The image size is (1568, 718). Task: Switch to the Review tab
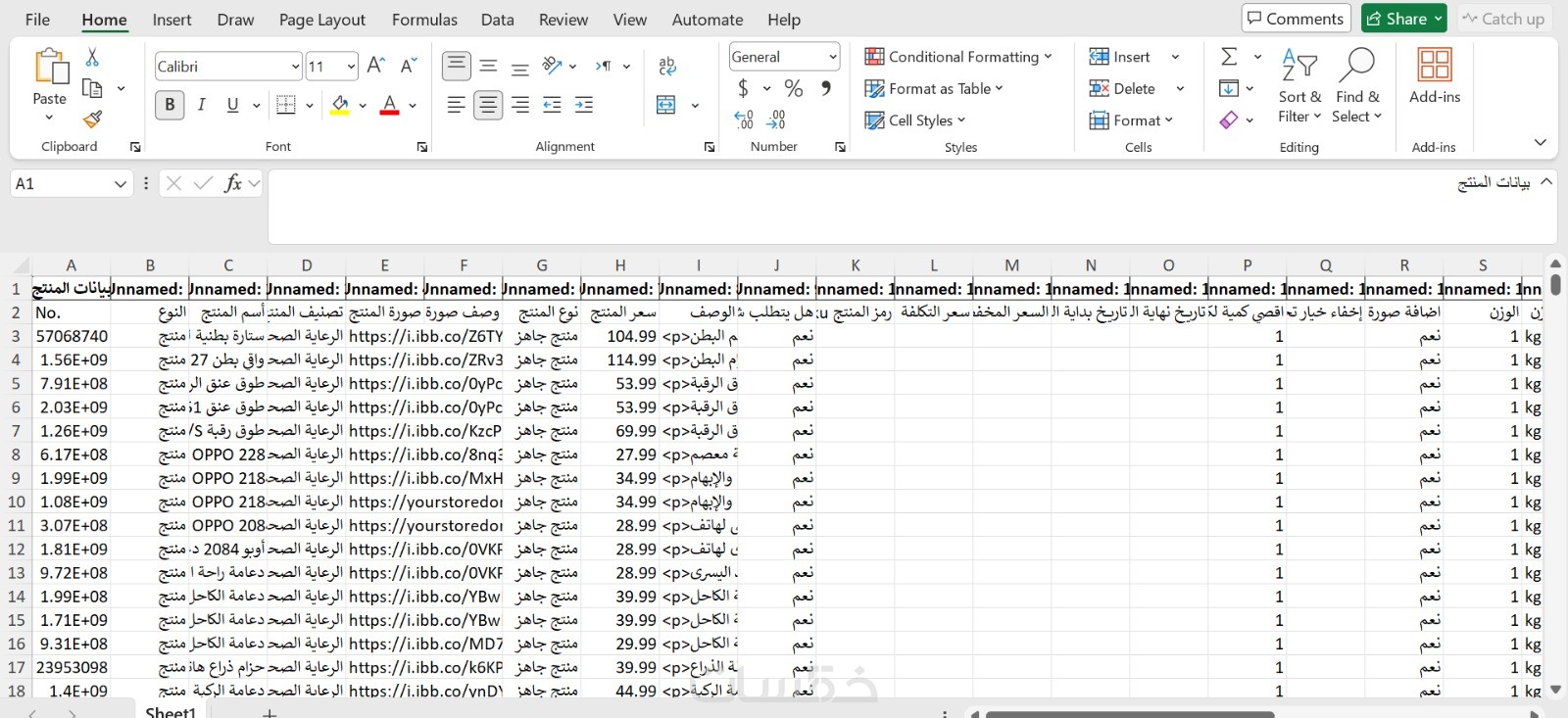coord(563,20)
